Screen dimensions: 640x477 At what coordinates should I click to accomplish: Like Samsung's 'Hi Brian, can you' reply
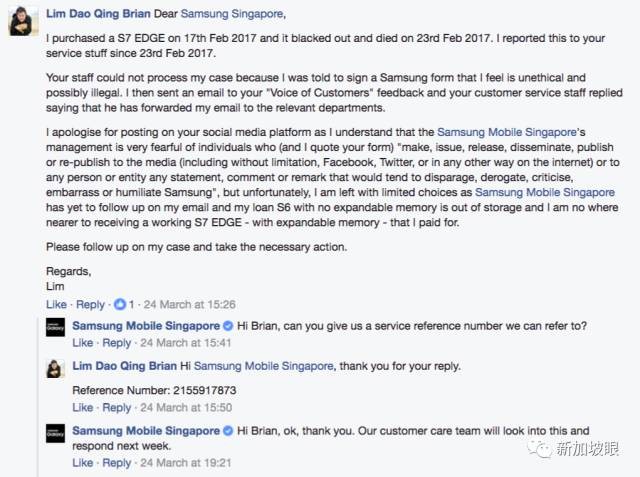click(x=83, y=343)
